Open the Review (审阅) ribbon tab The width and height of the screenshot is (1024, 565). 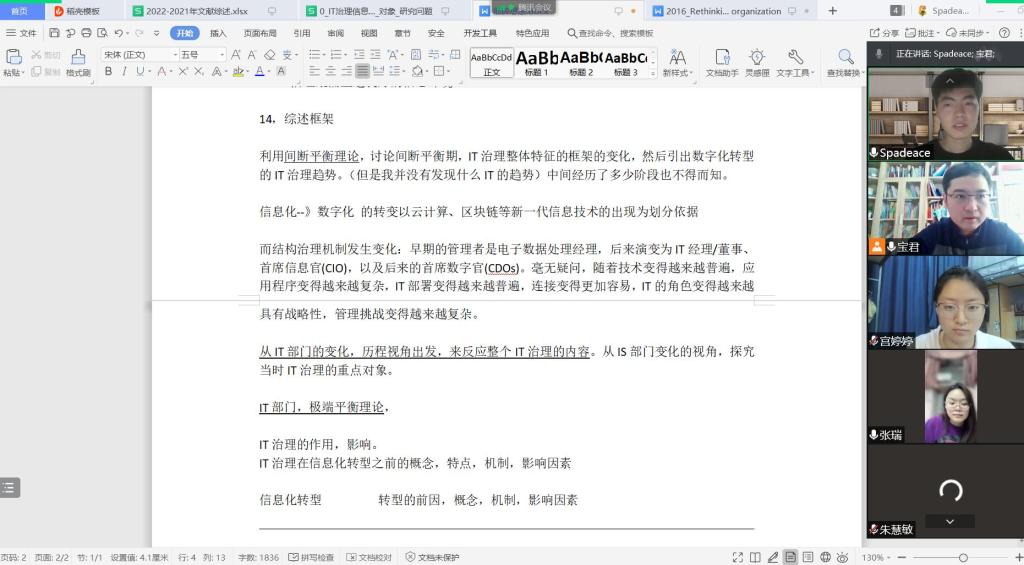click(x=336, y=33)
